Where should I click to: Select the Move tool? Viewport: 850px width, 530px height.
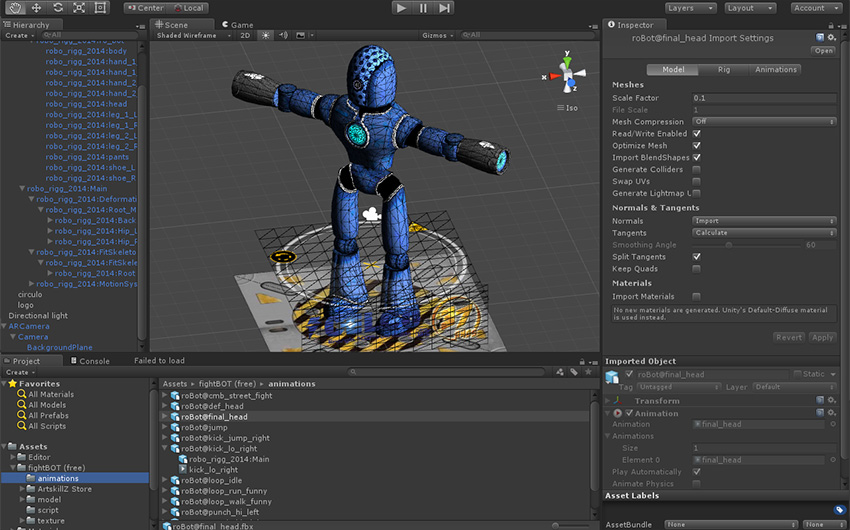point(36,8)
